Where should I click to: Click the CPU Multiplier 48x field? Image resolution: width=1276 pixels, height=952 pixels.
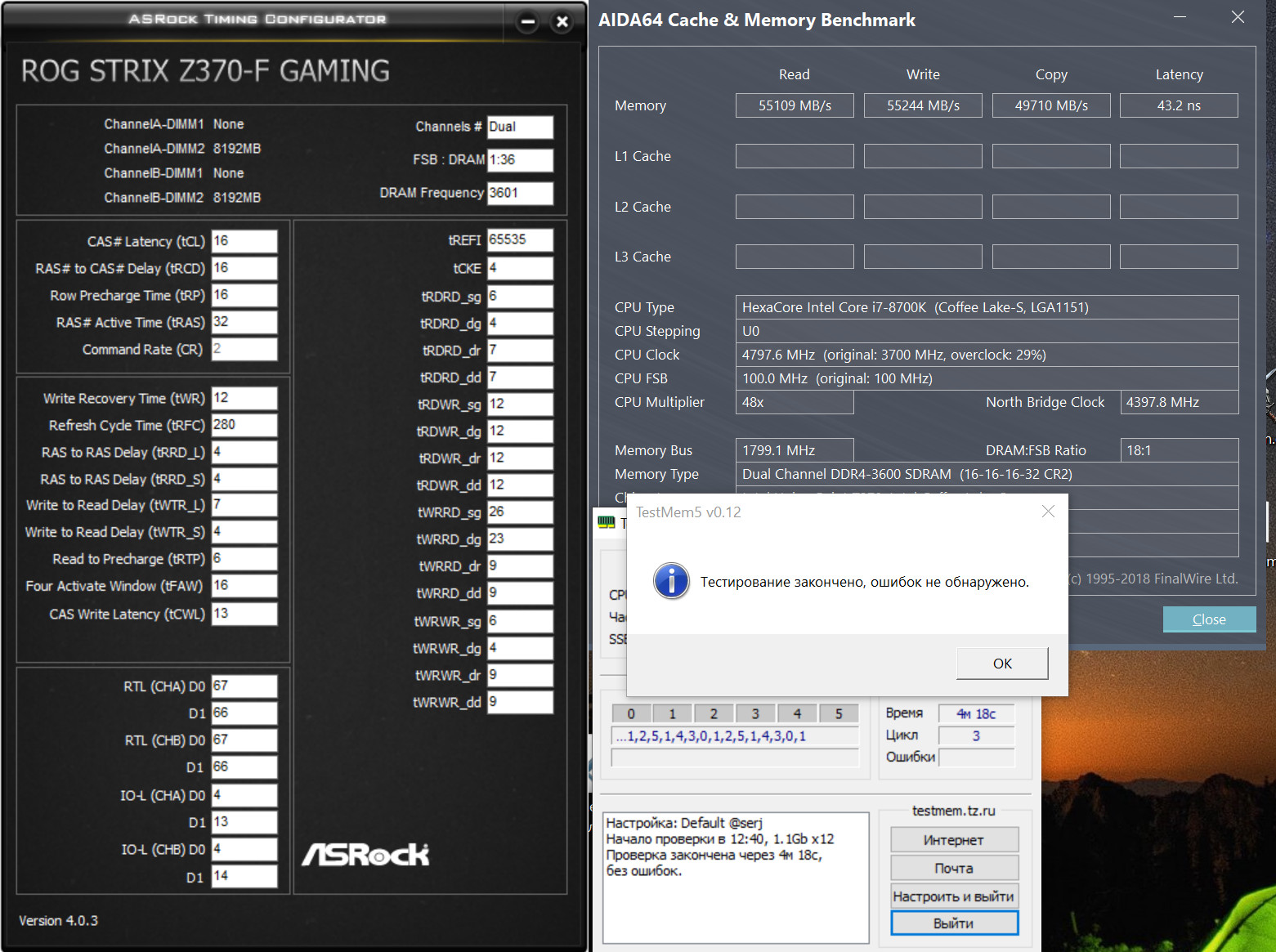[x=795, y=402]
